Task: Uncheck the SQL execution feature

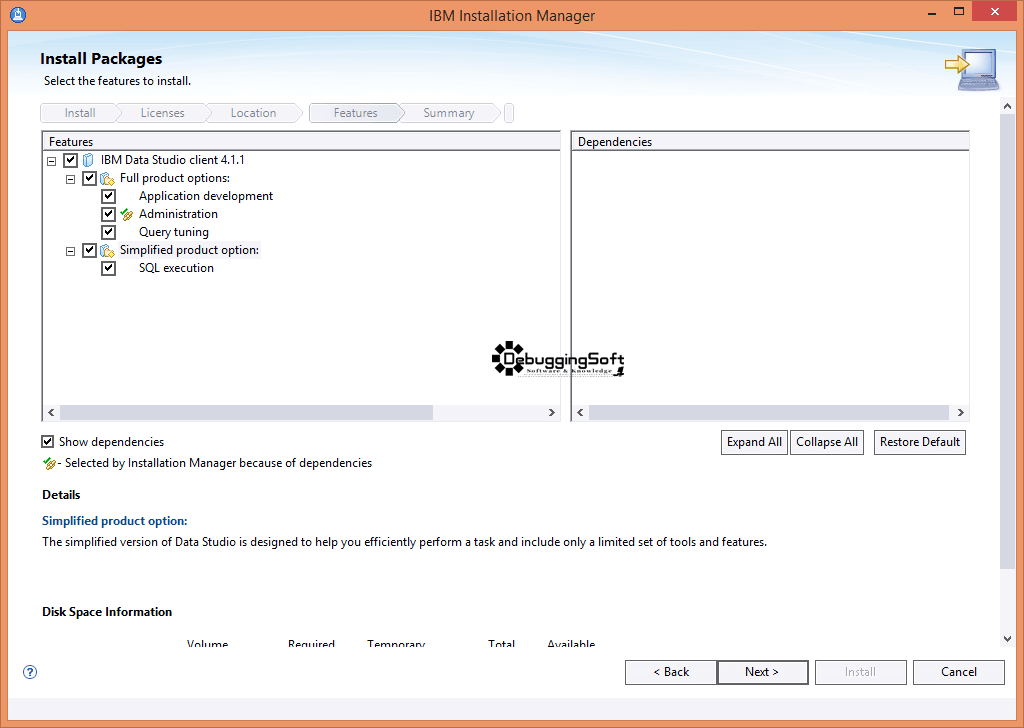Action: (108, 268)
